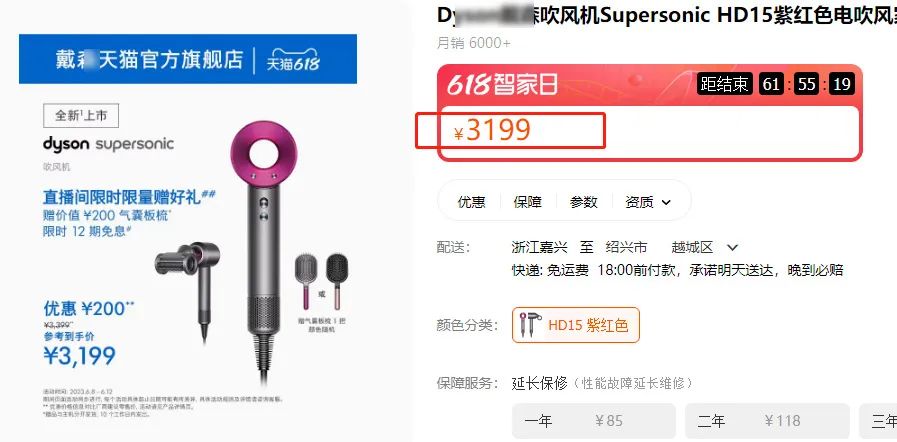Select the HD15 紫红色 color option
The image size is (897, 442).
575,325
